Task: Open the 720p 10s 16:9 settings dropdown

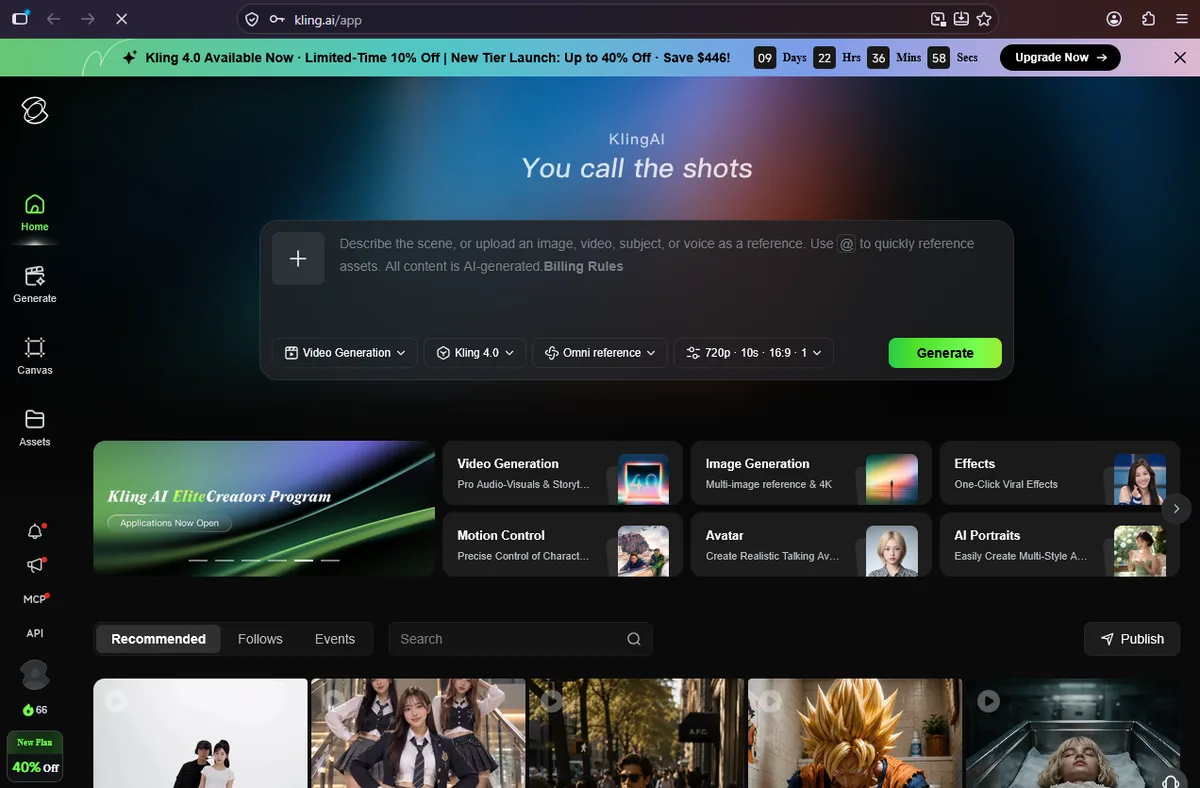Action: pyautogui.click(x=754, y=353)
